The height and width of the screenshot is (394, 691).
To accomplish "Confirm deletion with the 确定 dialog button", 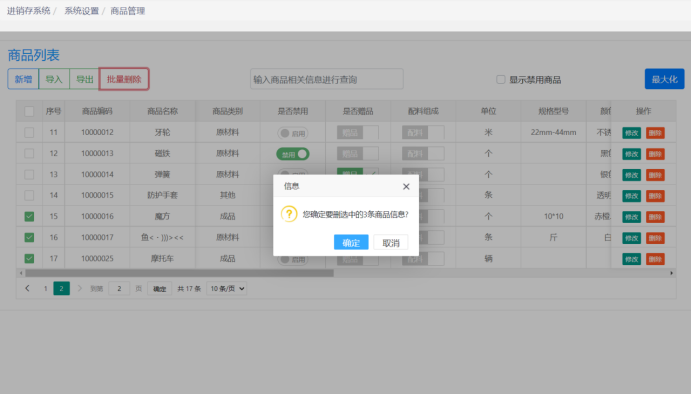I will [351, 242].
